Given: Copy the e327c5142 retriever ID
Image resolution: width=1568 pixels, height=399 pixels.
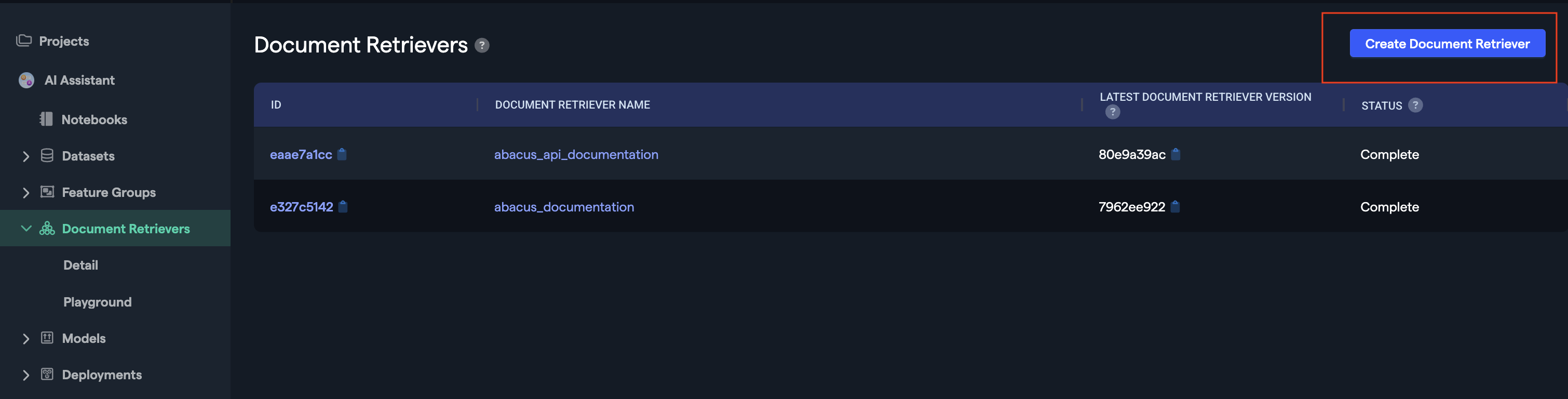Looking at the screenshot, I should click(343, 206).
